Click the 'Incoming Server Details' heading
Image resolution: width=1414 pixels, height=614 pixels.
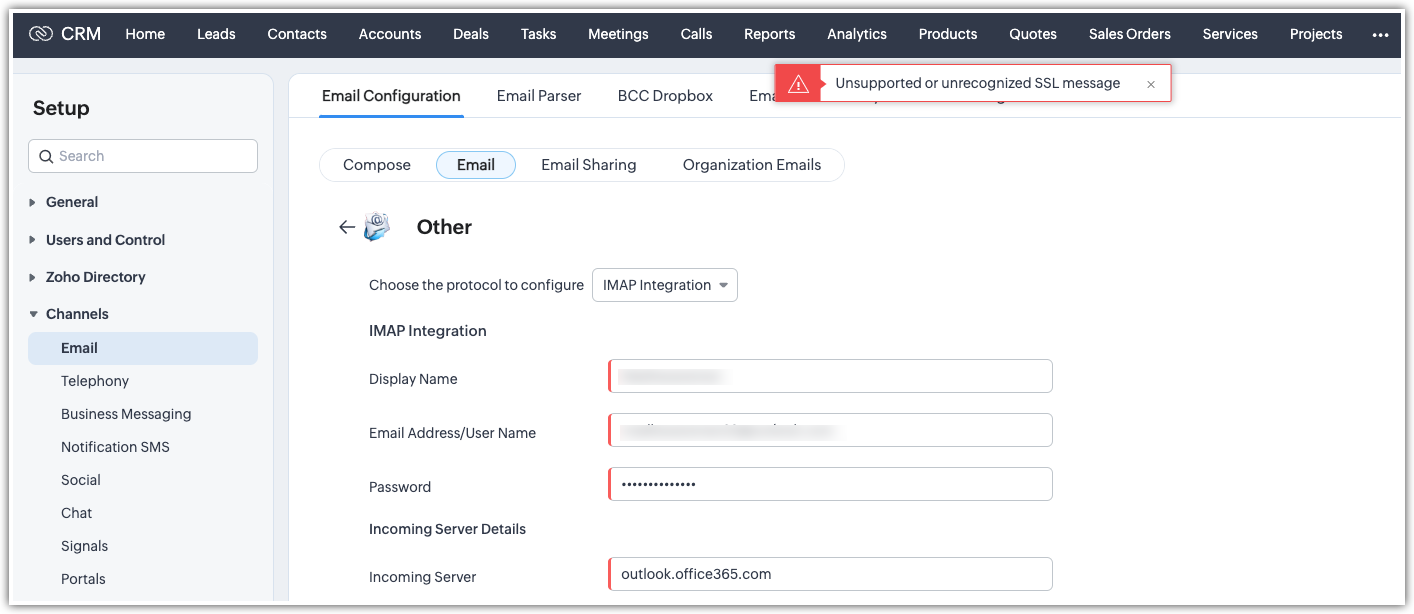pyautogui.click(x=447, y=529)
